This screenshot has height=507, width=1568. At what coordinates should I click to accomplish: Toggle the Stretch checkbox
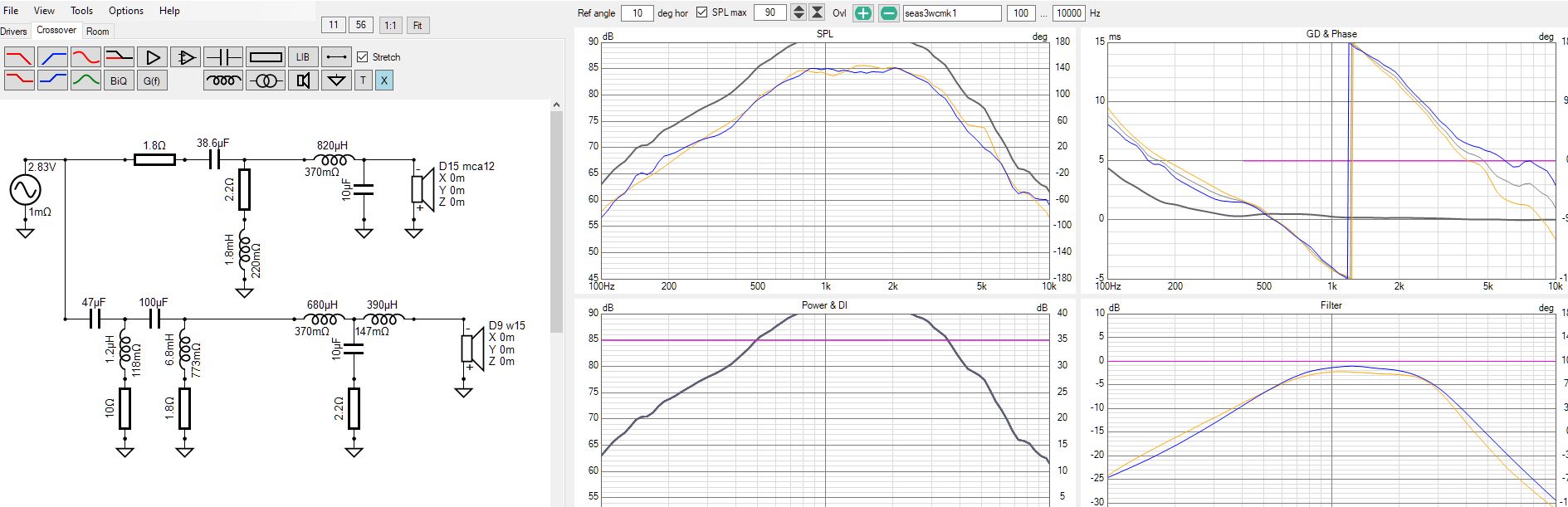pos(362,57)
